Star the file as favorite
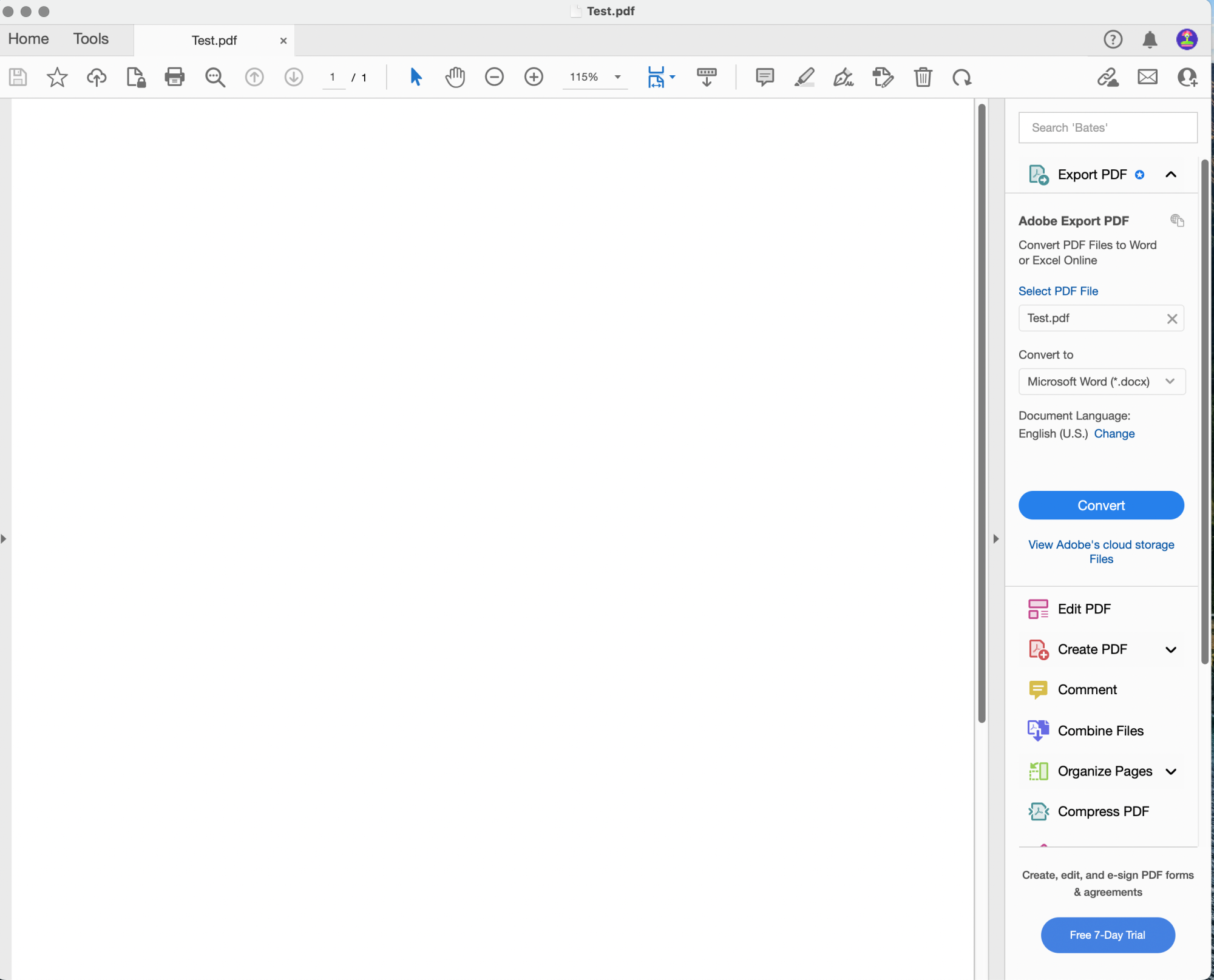The height and width of the screenshot is (980, 1214). (57, 77)
